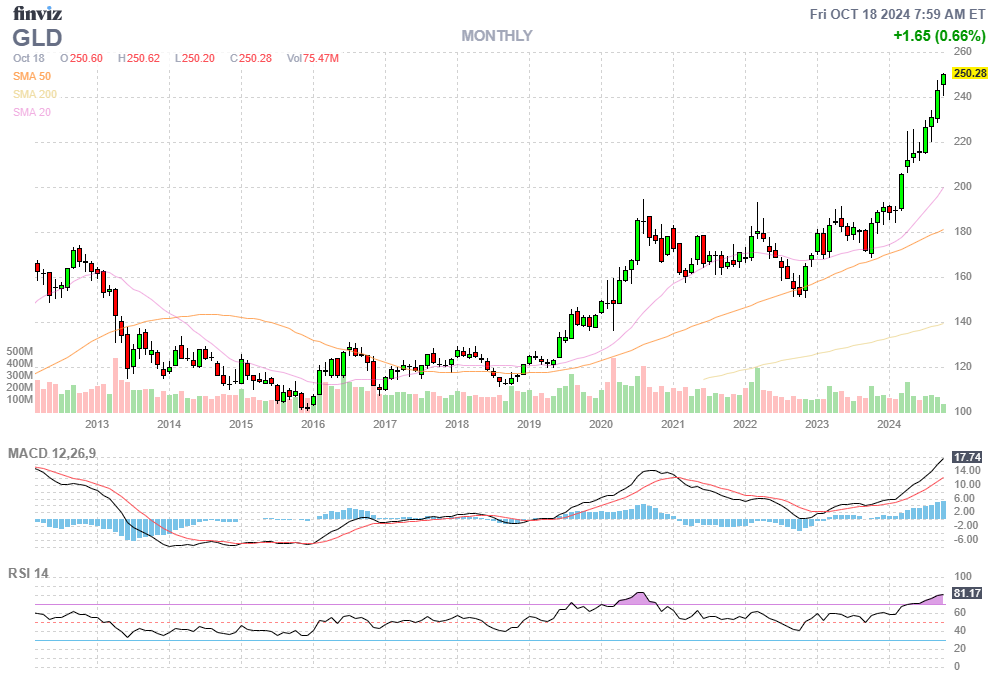Select the 2013 label on time axis

tap(96, 424)
